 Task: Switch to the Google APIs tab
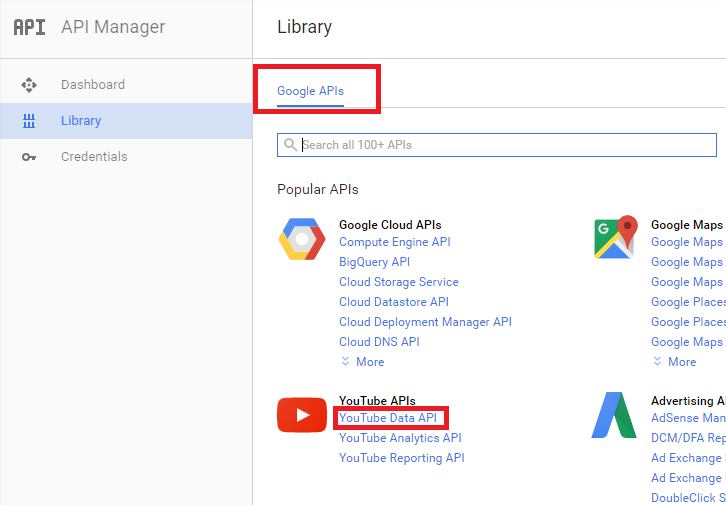[310, 91]
